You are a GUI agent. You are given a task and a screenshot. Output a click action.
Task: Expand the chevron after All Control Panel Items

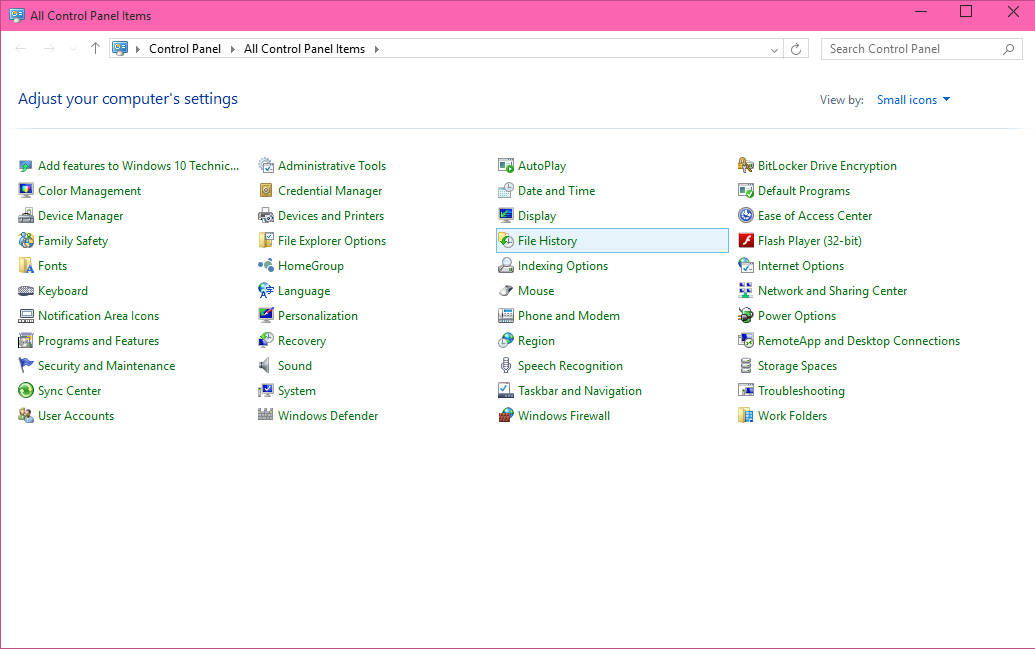376,50
